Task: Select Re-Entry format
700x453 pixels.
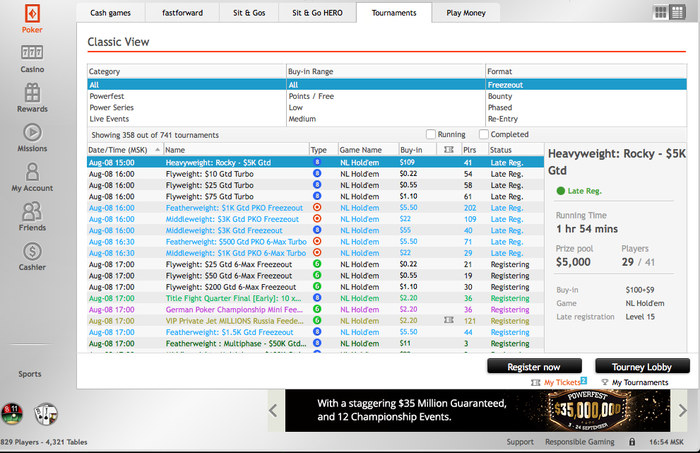Action: tap(586, 119)
